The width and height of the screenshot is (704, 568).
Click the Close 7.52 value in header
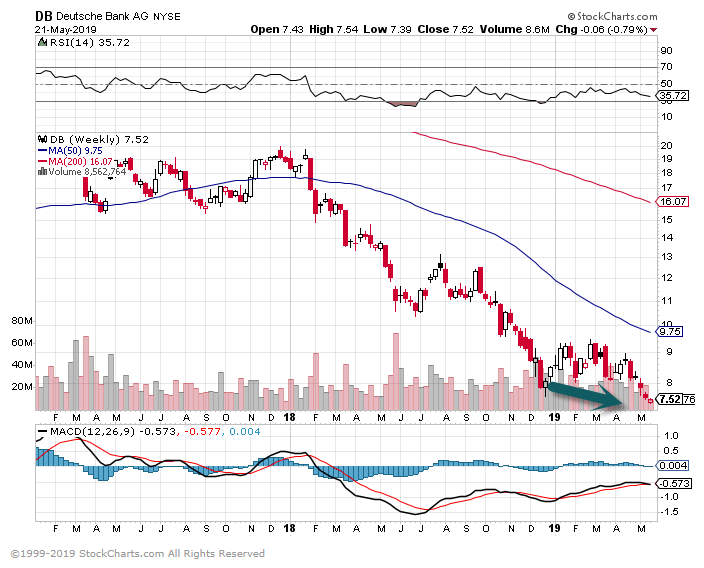[445, 30]
